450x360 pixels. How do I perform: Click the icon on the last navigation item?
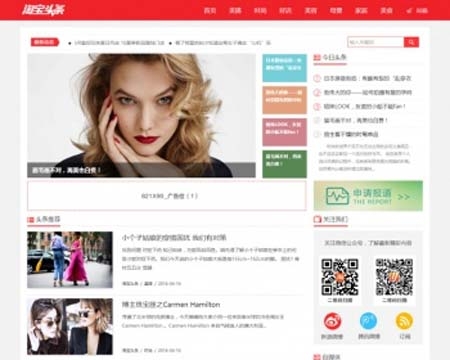coord(409,11)
